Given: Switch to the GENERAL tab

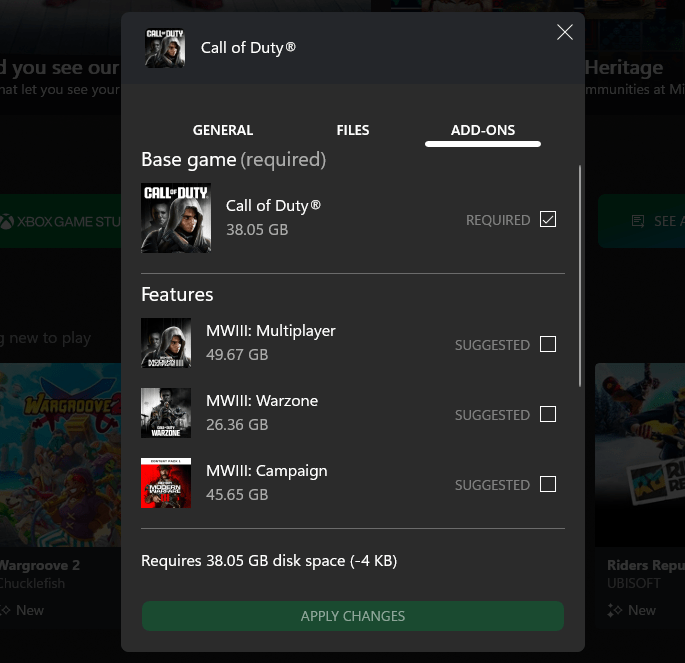Looking at the screenshot, I should tap(223, 130).
